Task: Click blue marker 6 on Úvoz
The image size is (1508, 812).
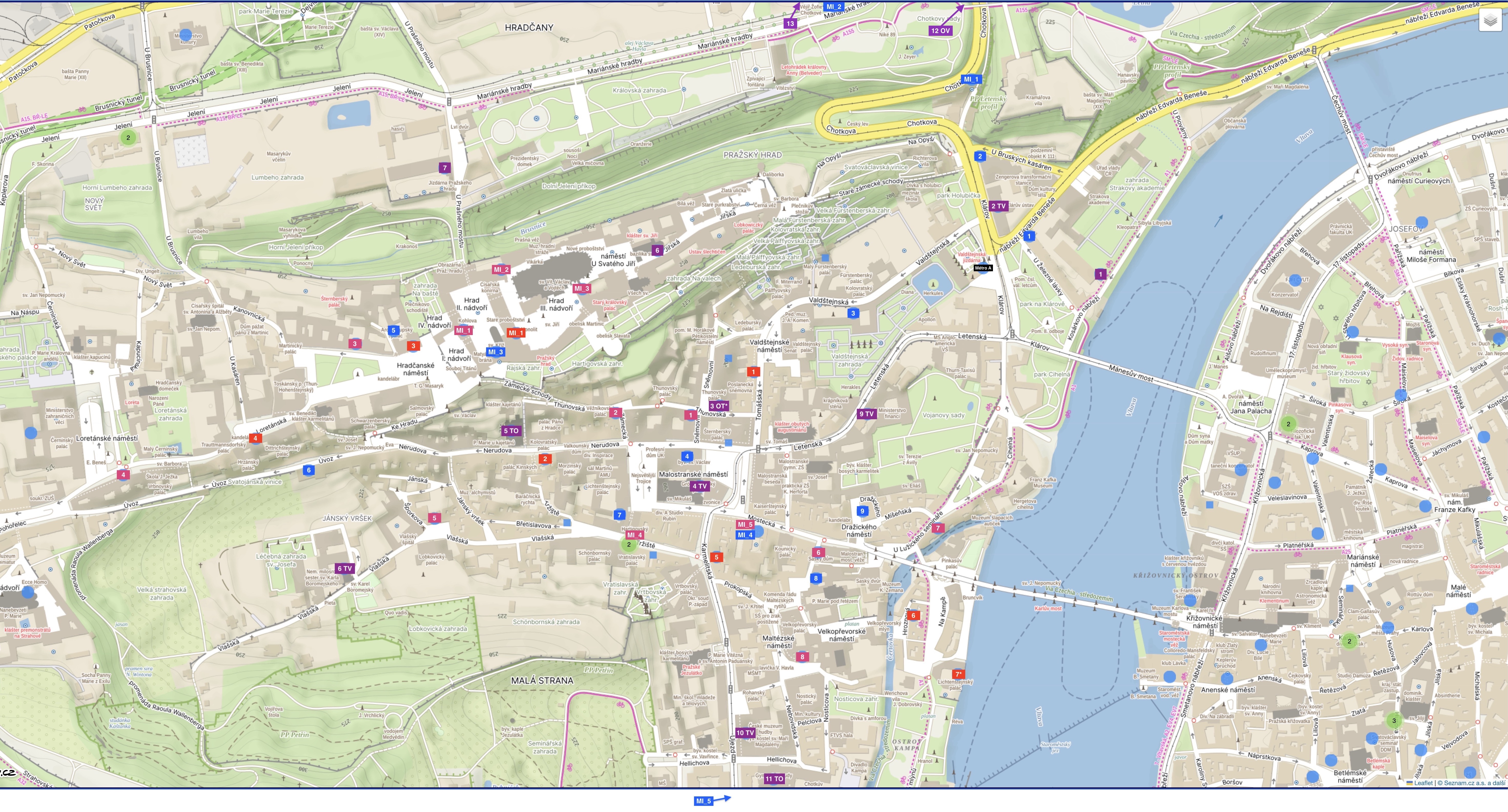Action: (x=309, y=470)
